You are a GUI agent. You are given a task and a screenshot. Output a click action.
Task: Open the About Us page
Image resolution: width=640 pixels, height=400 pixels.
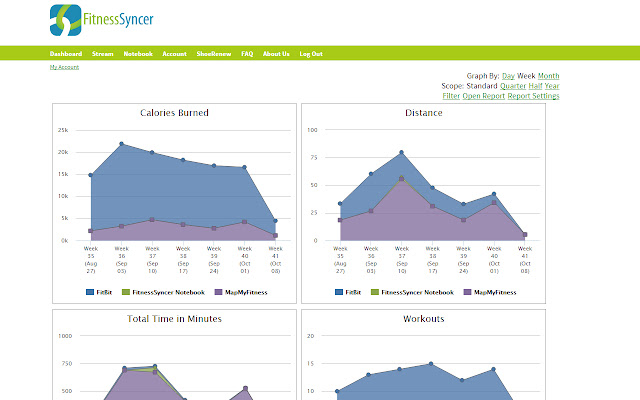click(x=276, y=54)
